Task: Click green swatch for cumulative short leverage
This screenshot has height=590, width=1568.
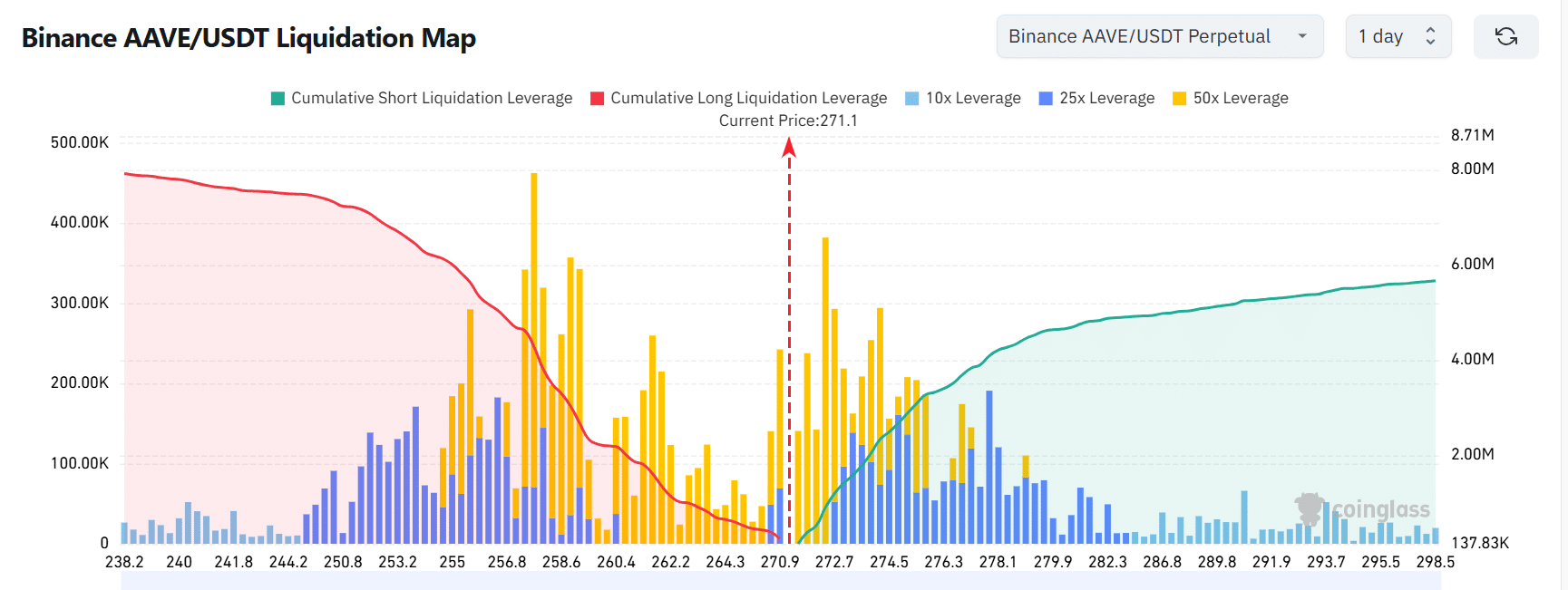Action: 278,98
